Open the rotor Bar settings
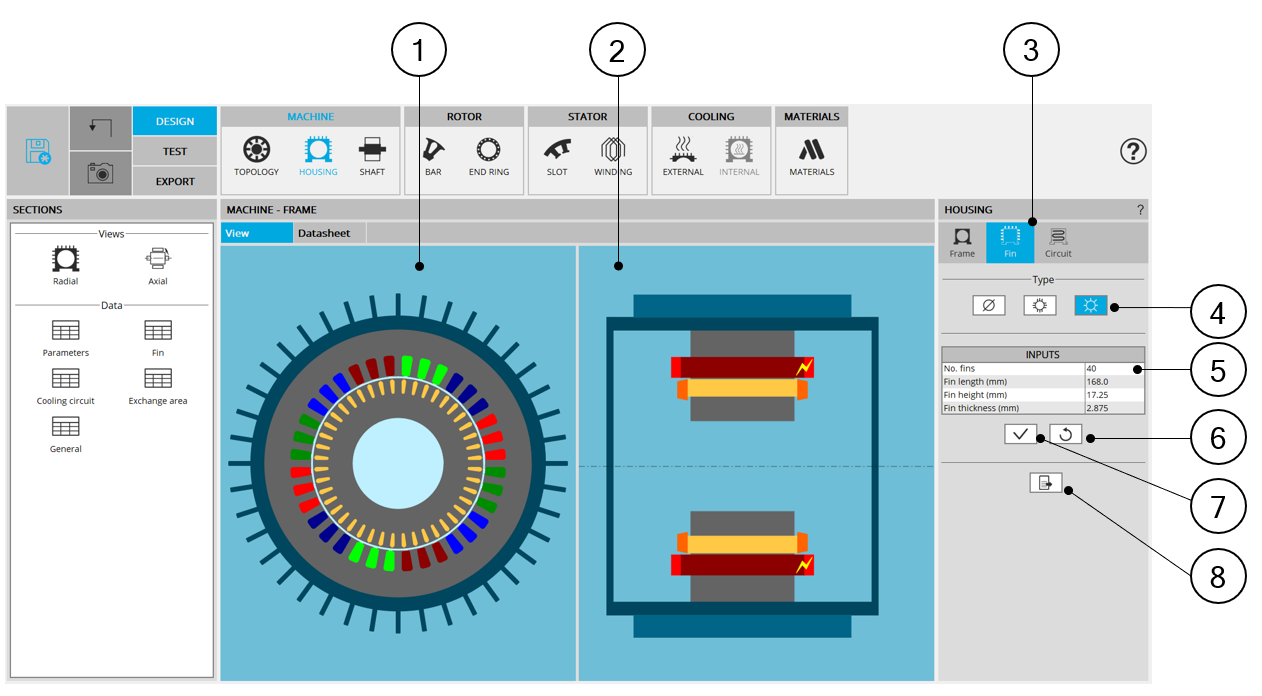The image size is (1262, 696). tap(433, 151)
